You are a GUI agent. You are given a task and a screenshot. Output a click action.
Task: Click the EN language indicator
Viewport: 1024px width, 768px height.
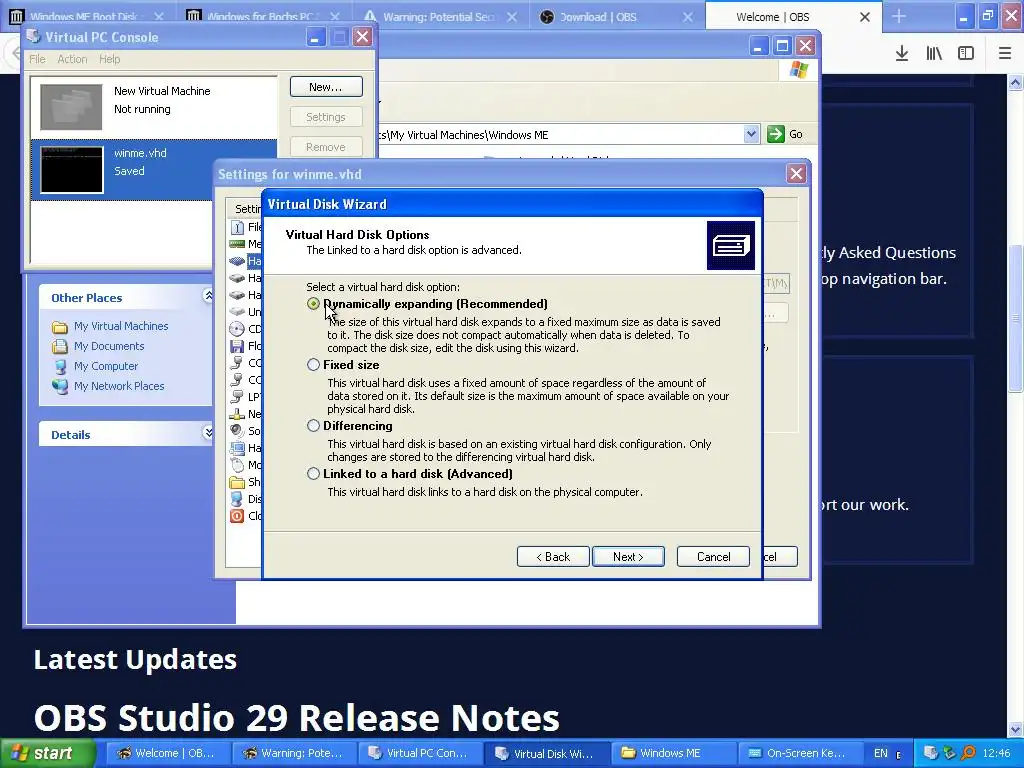880,753
